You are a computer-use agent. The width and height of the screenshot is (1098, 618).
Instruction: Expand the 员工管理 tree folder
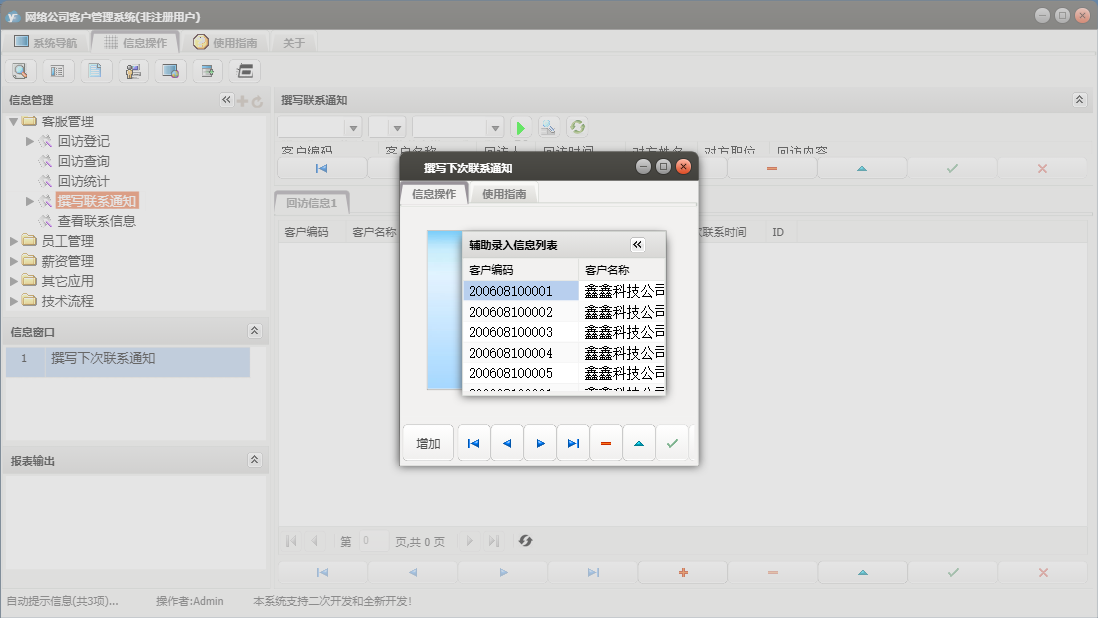click(14, 241)
